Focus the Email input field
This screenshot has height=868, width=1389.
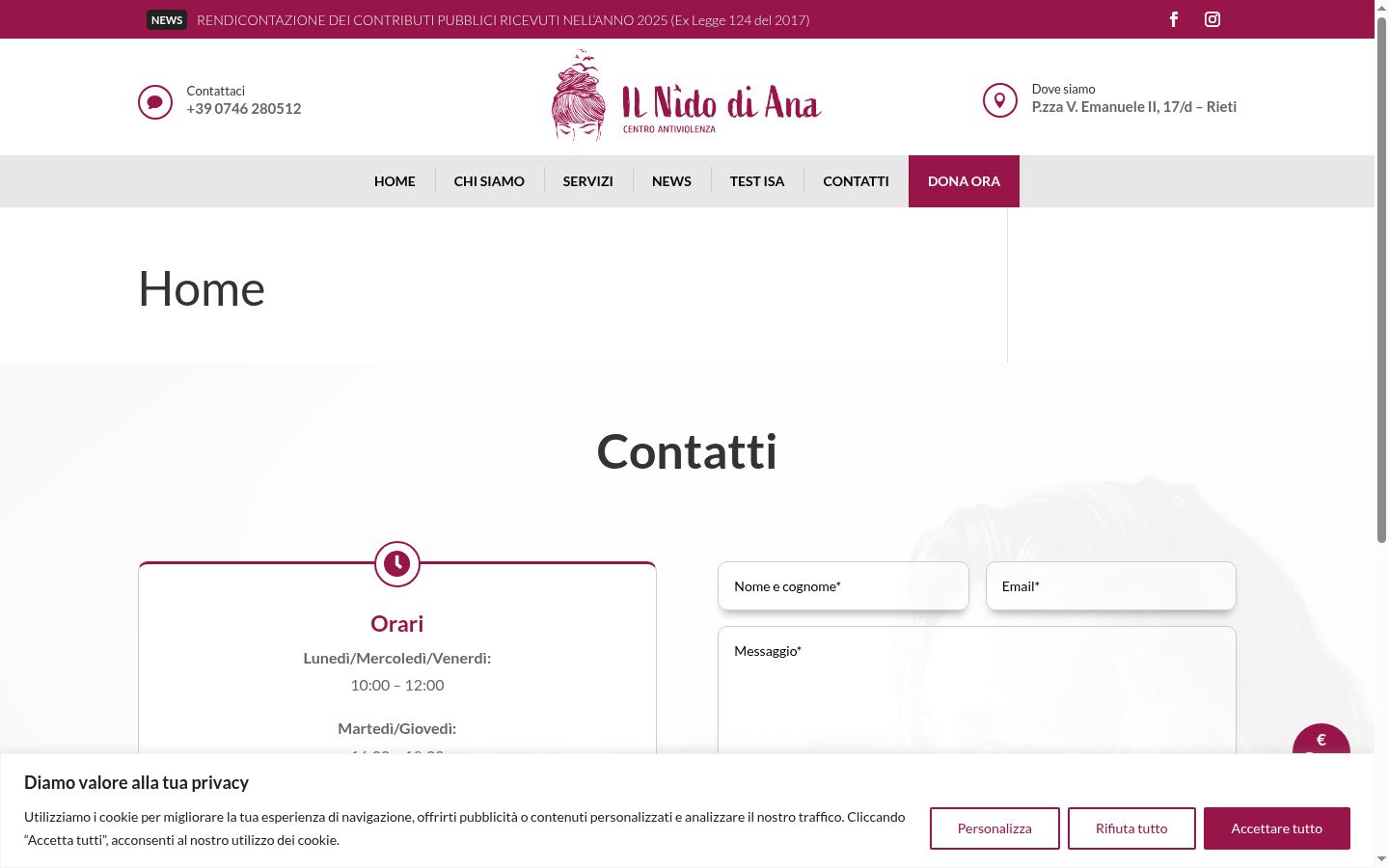pos(1111,586)
